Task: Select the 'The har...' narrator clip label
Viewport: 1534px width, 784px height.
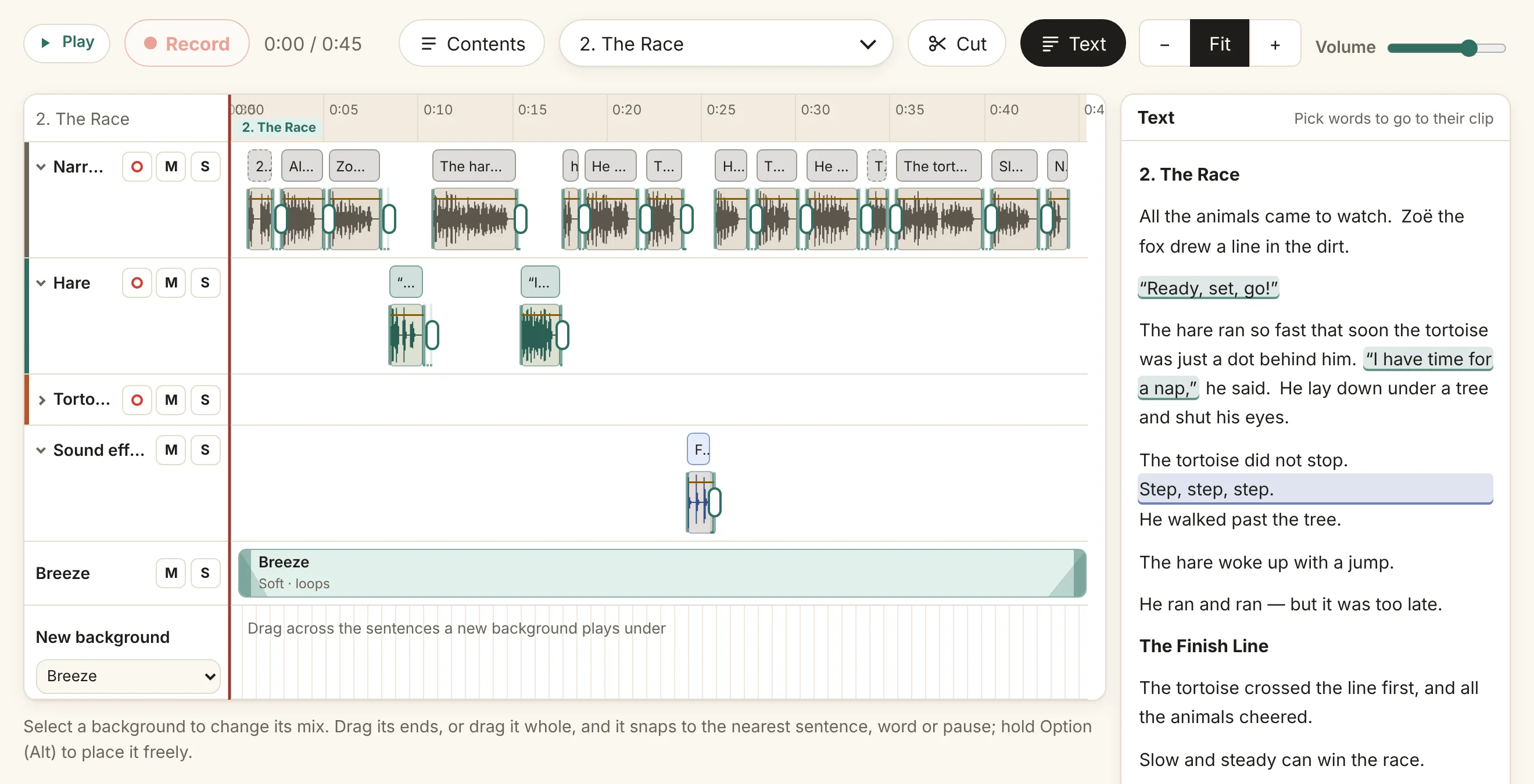Action: click(x=474, y=166)
